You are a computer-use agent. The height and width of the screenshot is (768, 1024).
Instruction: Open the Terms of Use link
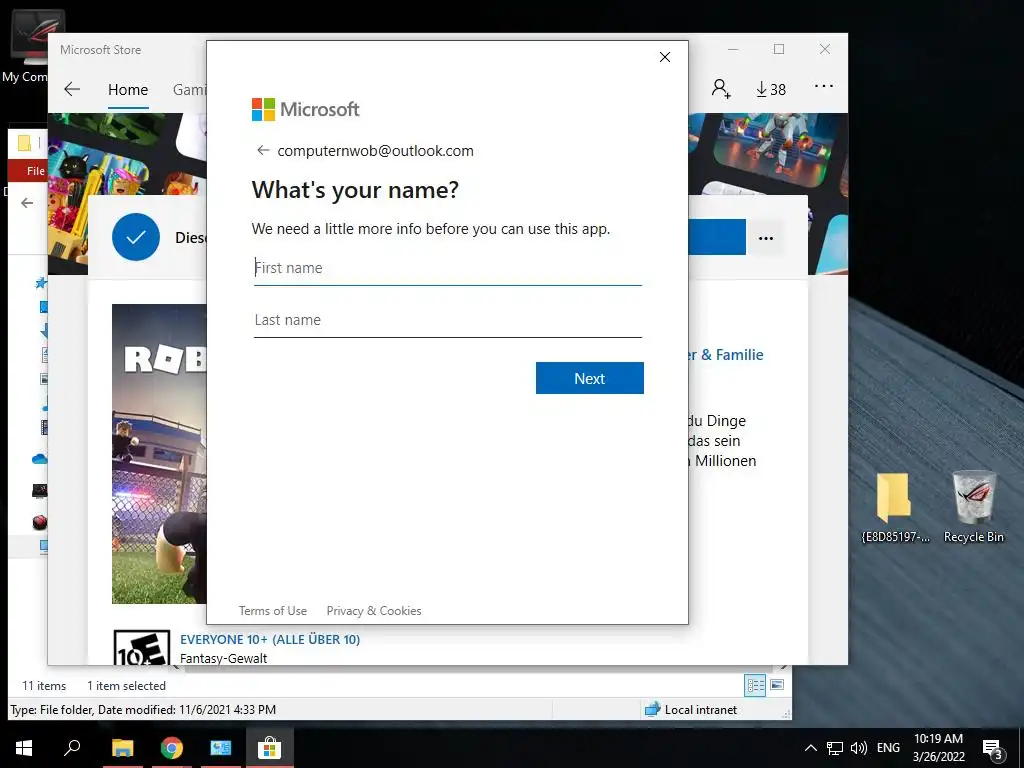click(x=273, y=611)
